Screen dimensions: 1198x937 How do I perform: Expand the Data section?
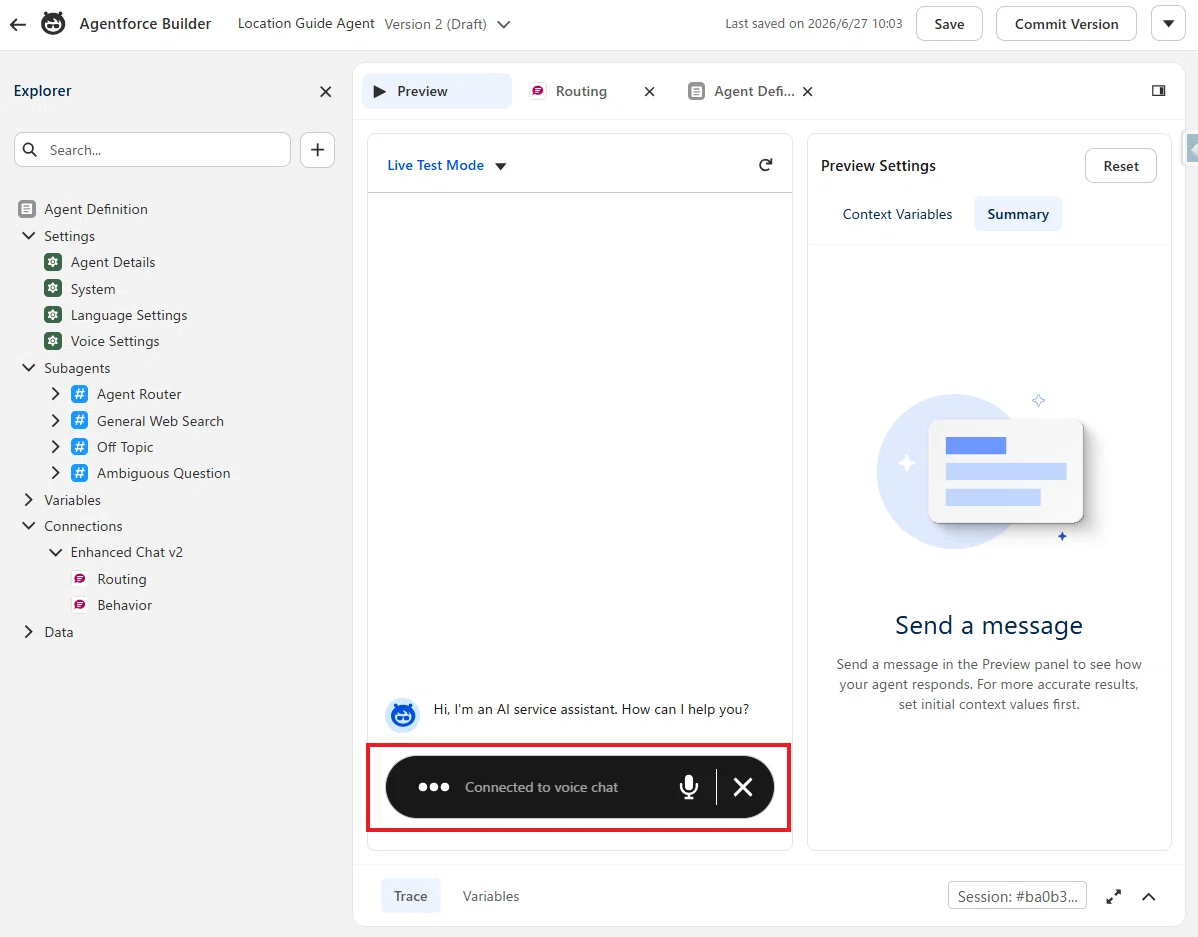(28, 632)
